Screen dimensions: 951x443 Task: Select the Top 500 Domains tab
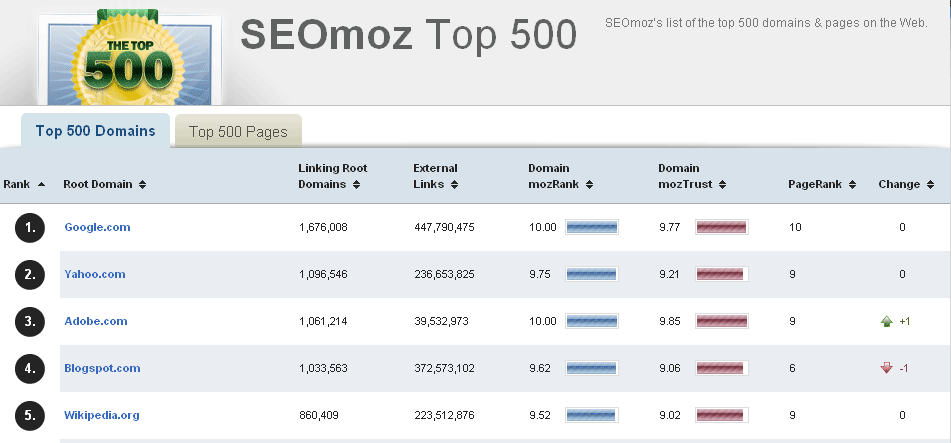click(95, 130)
